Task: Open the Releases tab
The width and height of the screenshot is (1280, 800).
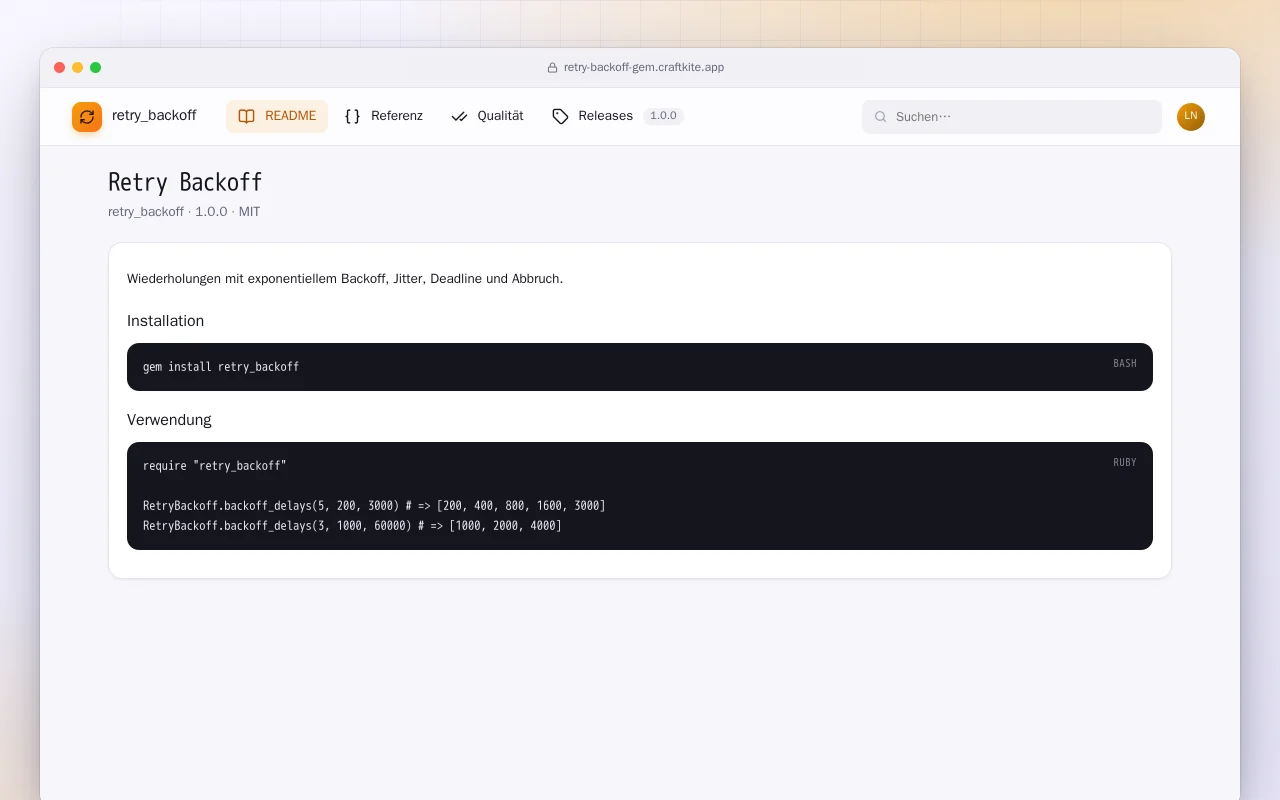Action: coord(617,116)
